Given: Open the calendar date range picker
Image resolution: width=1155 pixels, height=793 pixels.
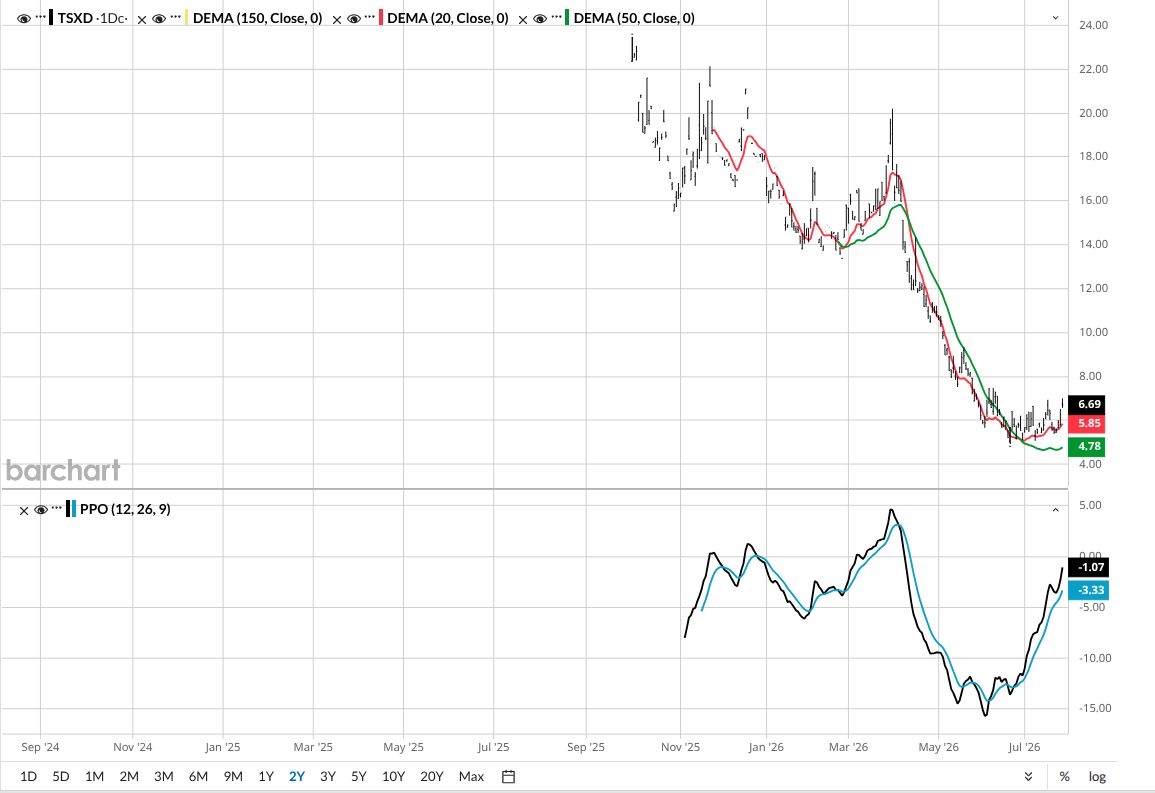Looking at the screenshot, I should point(508,776).
